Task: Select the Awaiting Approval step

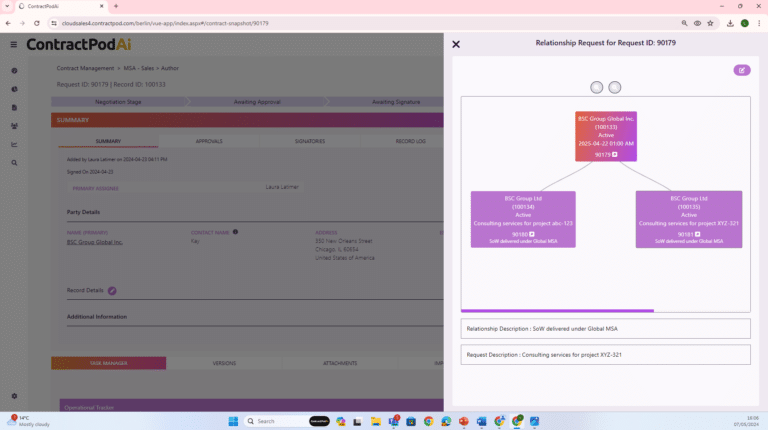Action: (257, 102)
